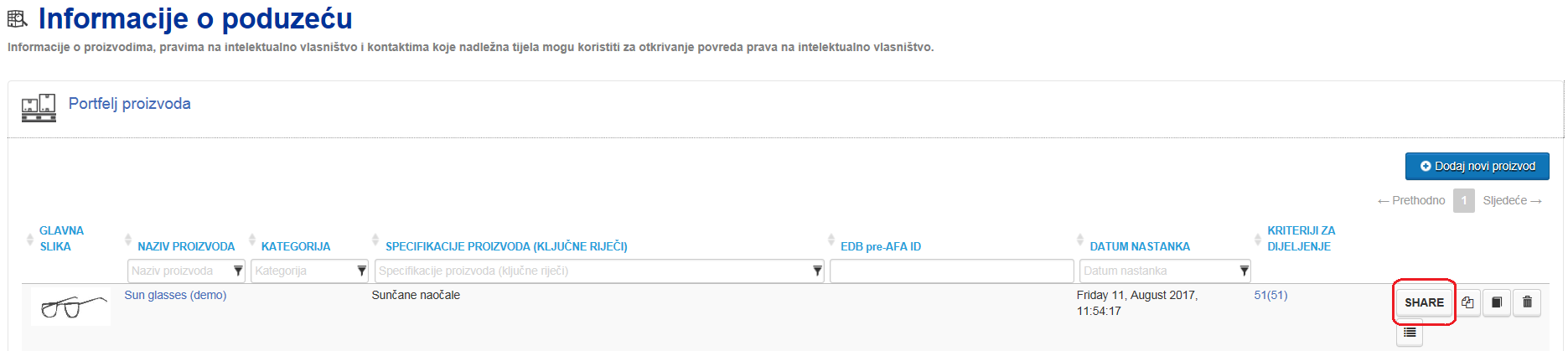Image resolution: width=1568 pixels, height=351 pixels.
Task: Click the book icon next to the trash button
Action: point(1497,302)
